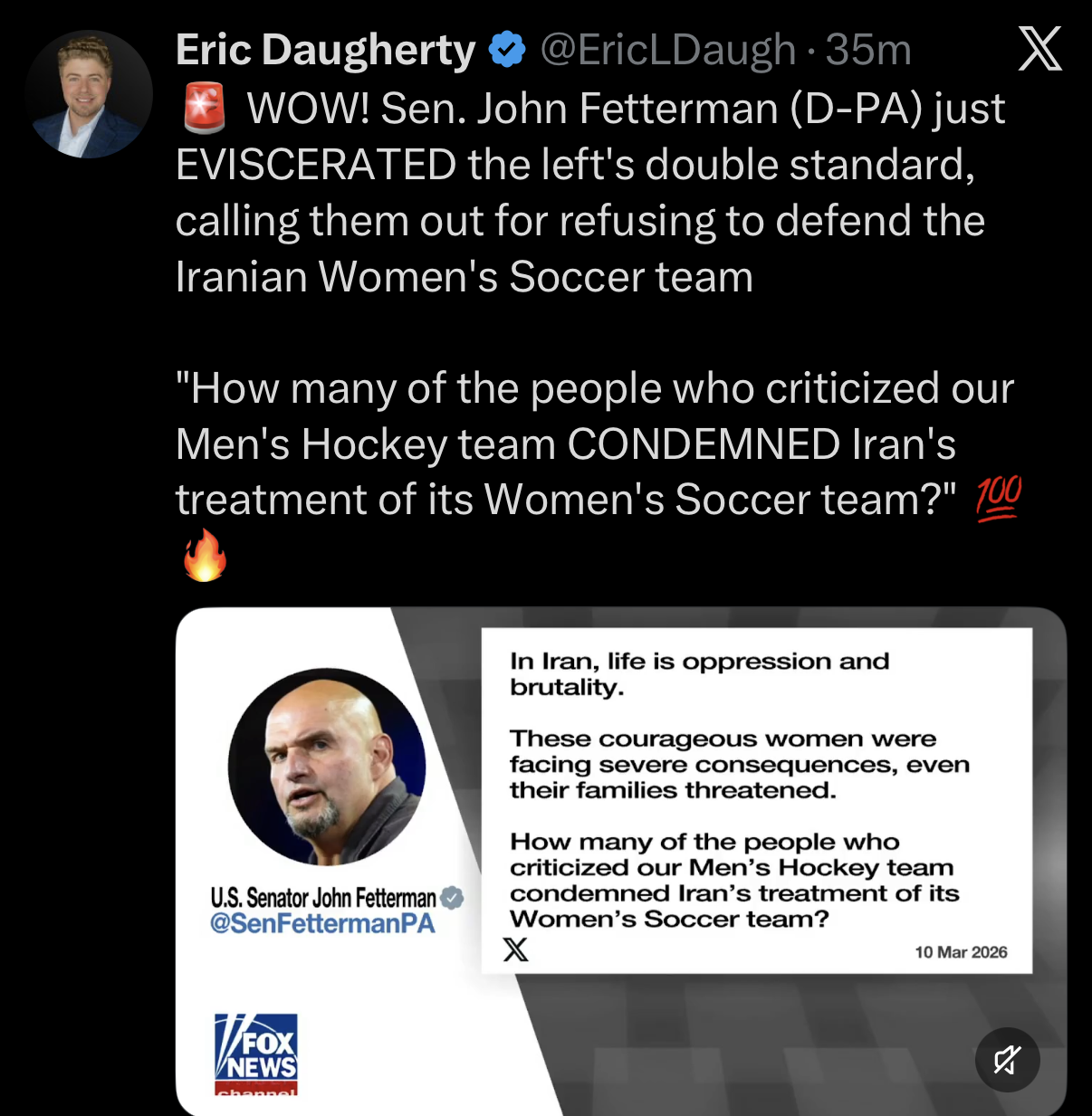Click the verified badge next to Fetterman's name
The width and height of the screenshot is (1092, 1116).
click(452, 898)
